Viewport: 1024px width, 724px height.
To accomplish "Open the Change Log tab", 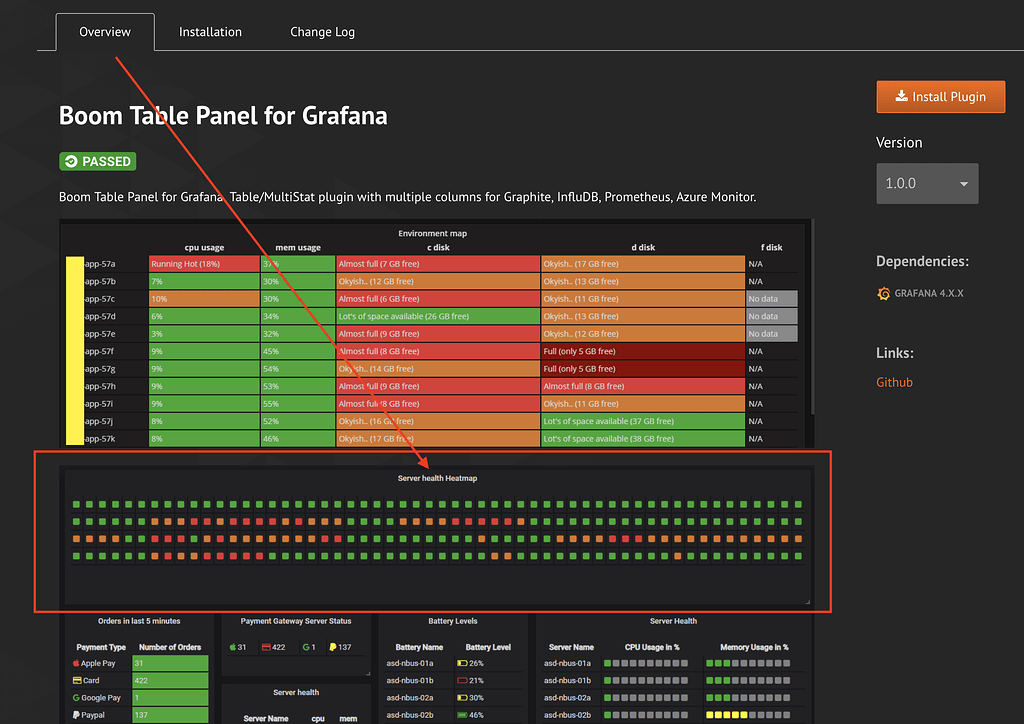I will click(322, 32).
